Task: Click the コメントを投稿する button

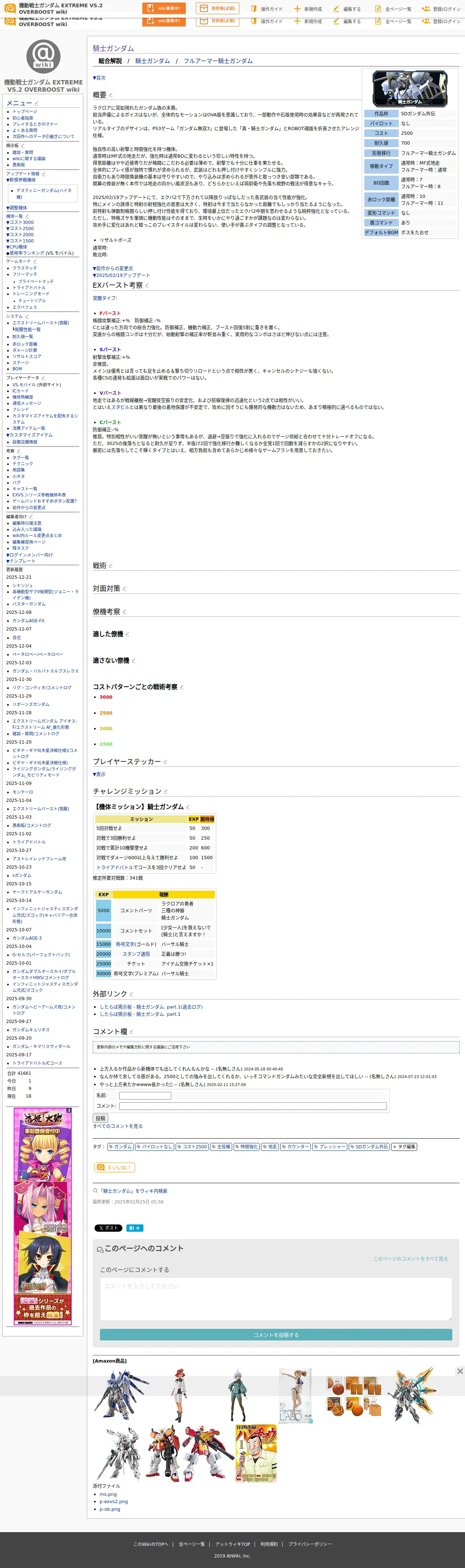Action: (x=276, y=1335)
